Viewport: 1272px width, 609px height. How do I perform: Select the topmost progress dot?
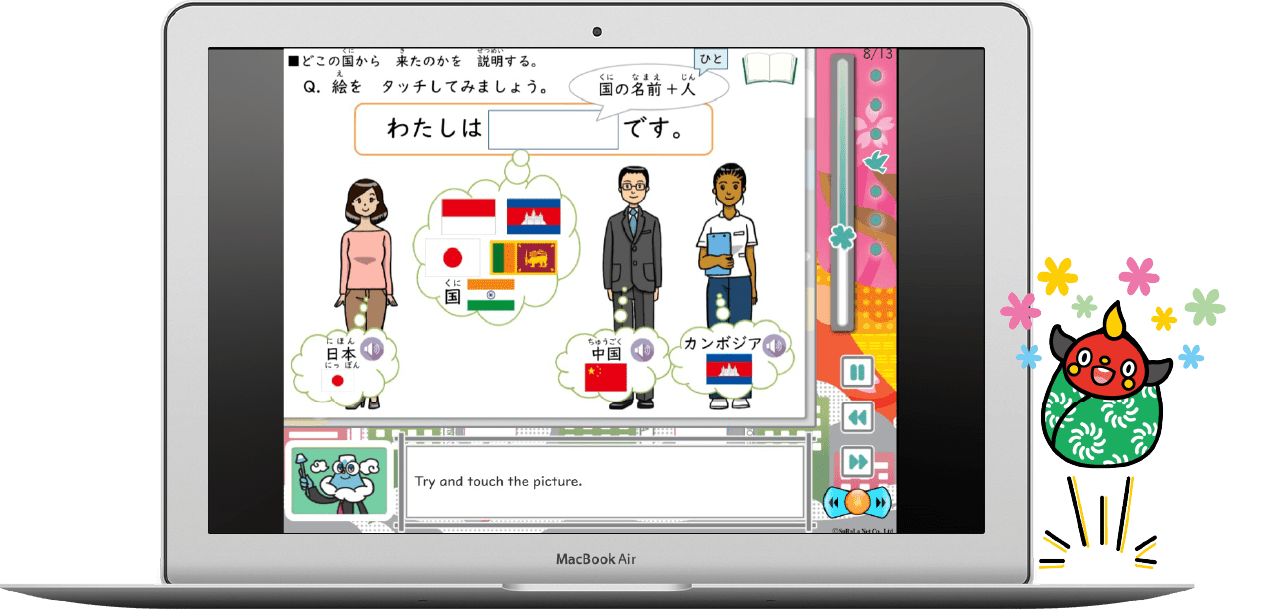pyautogui.click(x=876, y=75)
